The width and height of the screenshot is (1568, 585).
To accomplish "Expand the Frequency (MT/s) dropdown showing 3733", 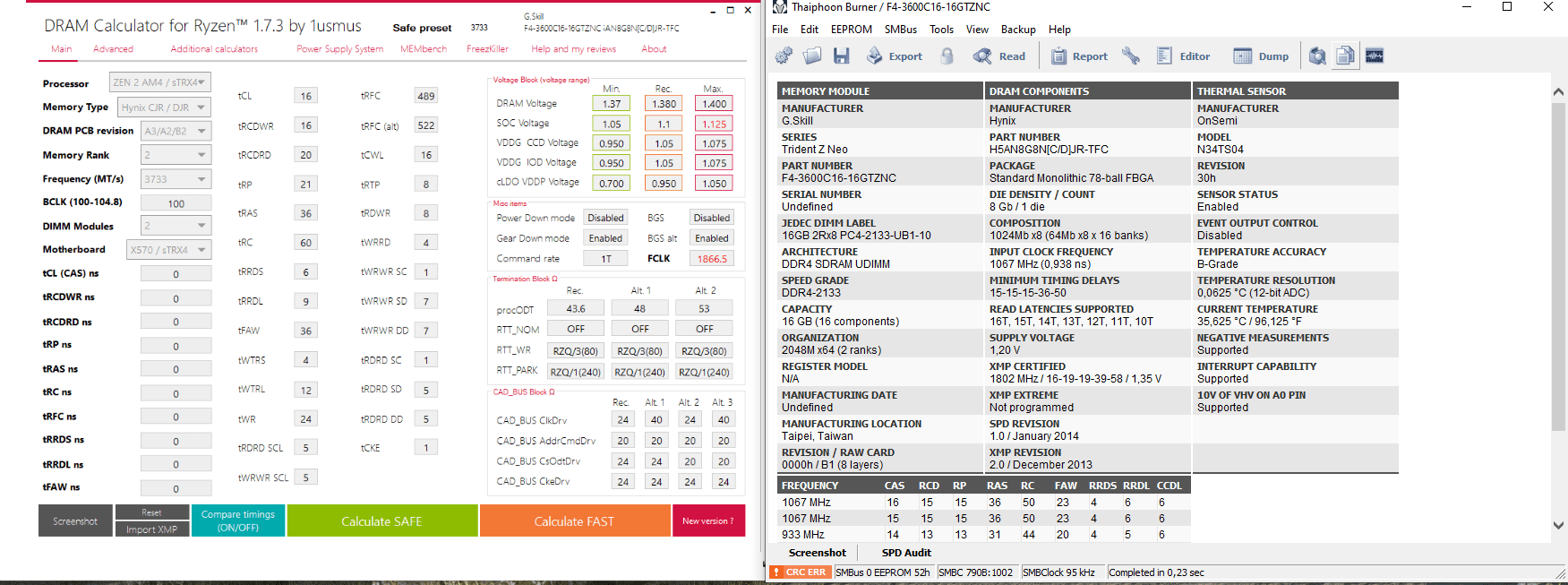I will click(176, 179).
